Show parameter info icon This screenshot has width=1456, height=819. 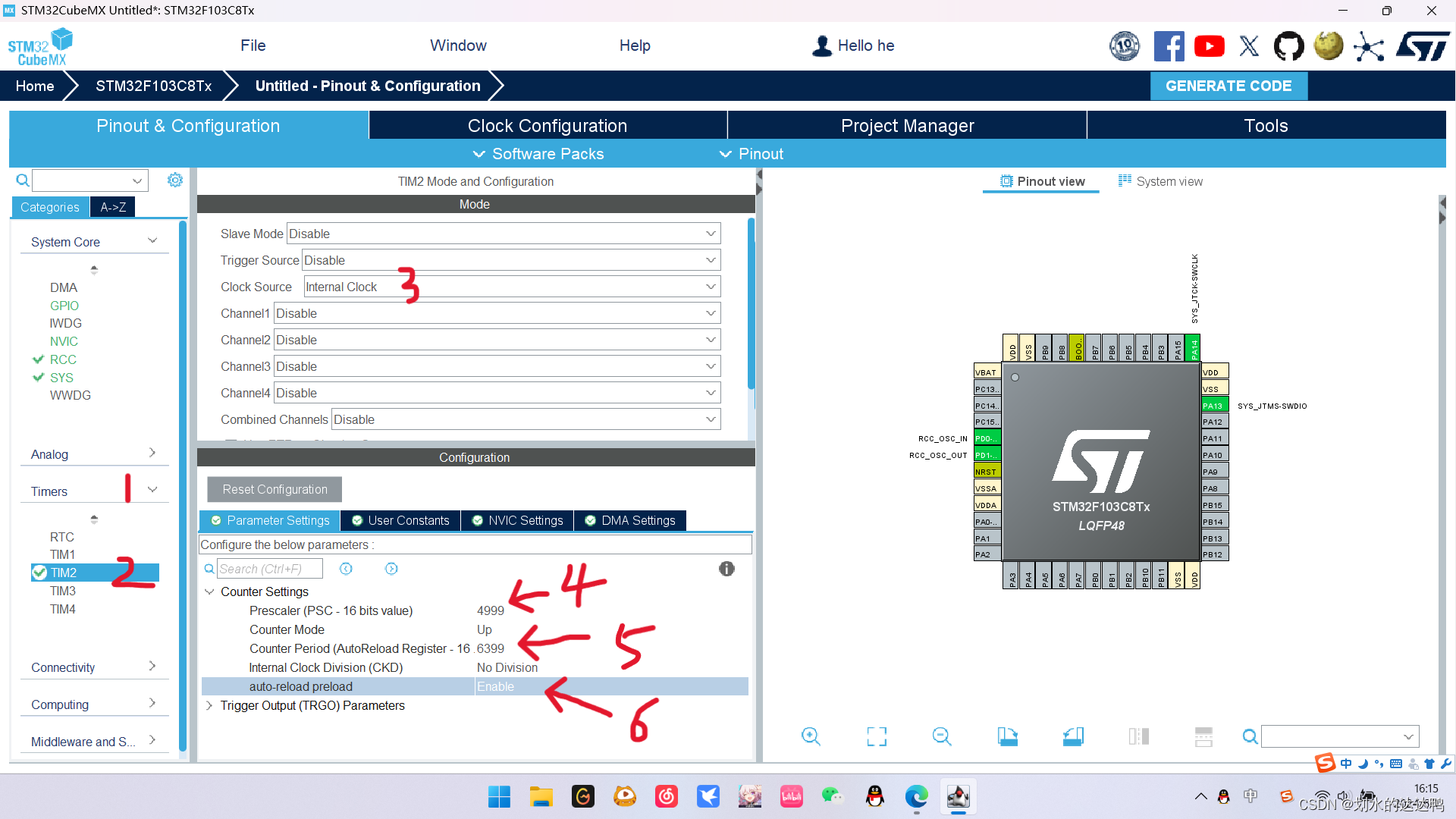(x=726, y=569)
